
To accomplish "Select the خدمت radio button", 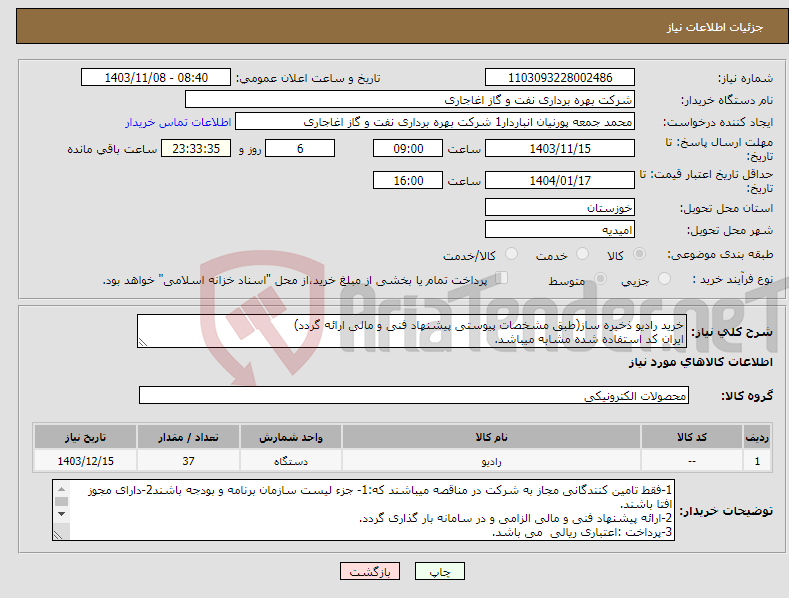I will pyautogui.click(x=583, y=254).
